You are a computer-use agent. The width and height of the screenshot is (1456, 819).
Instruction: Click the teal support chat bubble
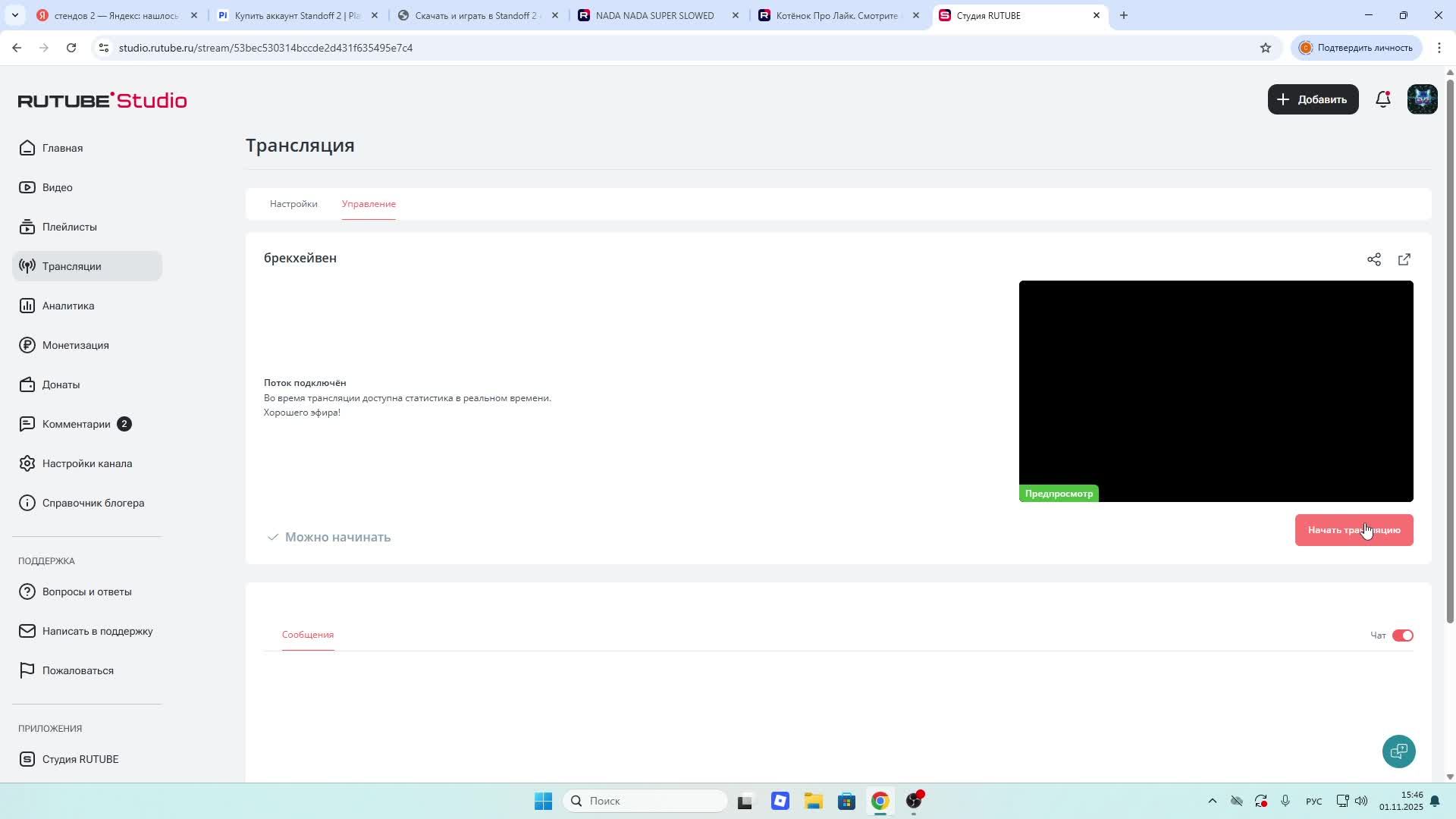coord(1398,751)
